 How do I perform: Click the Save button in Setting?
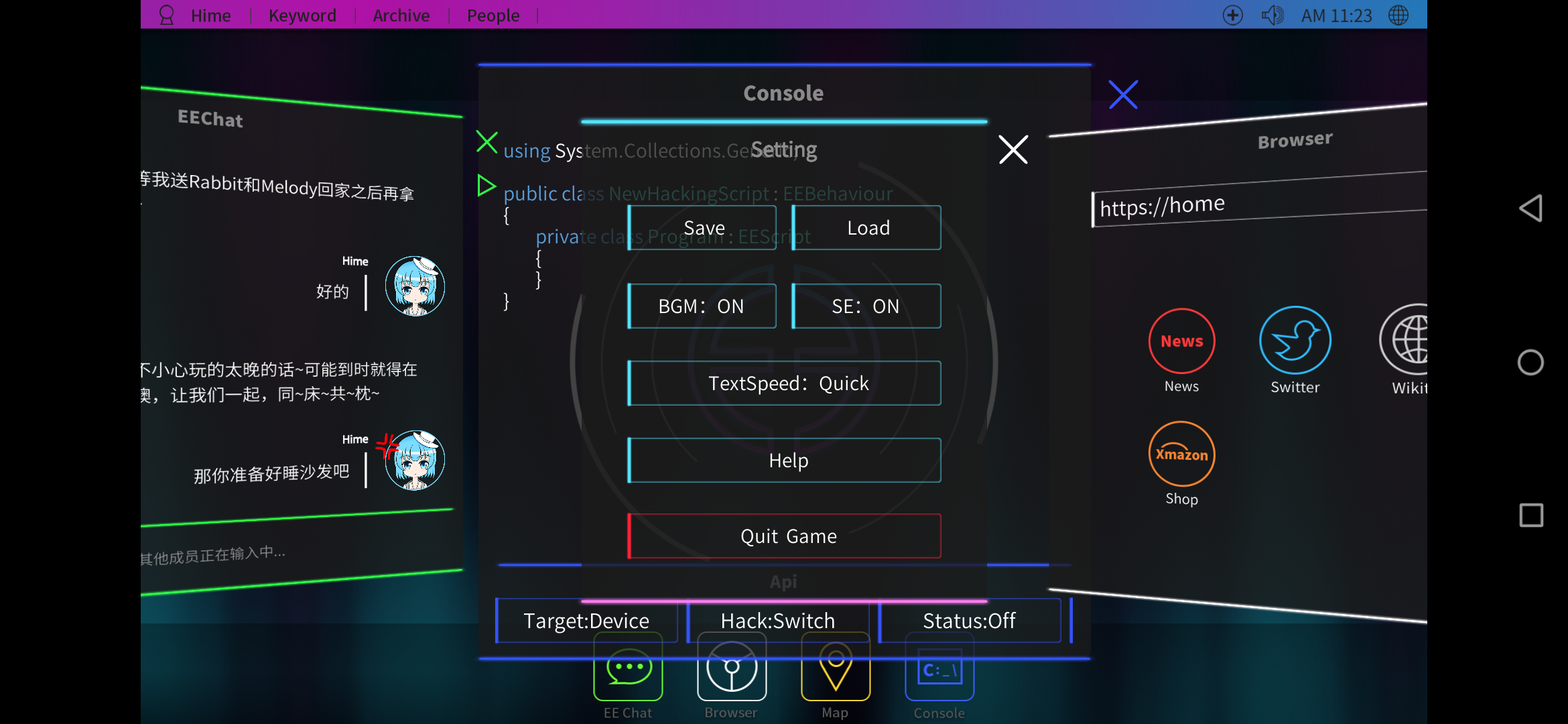pyautogui.click(x=702, y=228)
